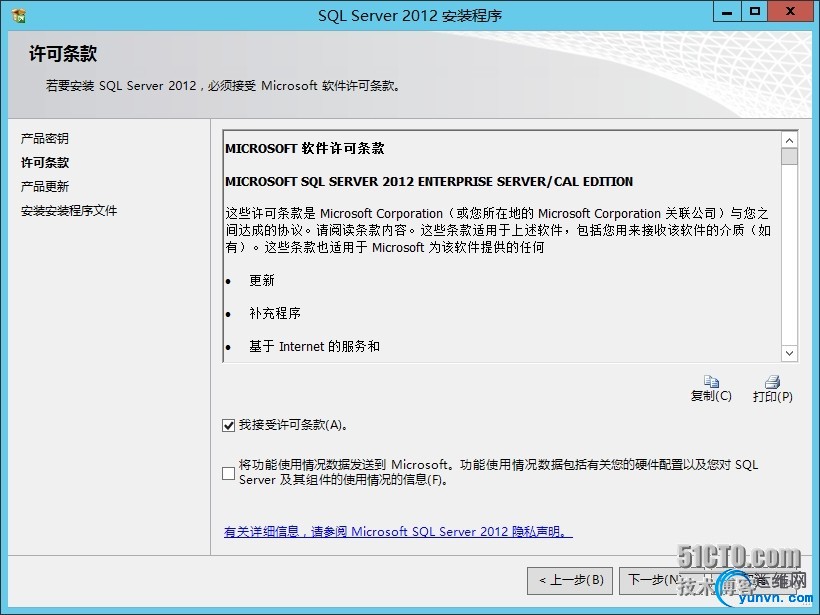820x615 pixels.
Task: Click the license text scroll up arrow
Action: pos(790,140)
